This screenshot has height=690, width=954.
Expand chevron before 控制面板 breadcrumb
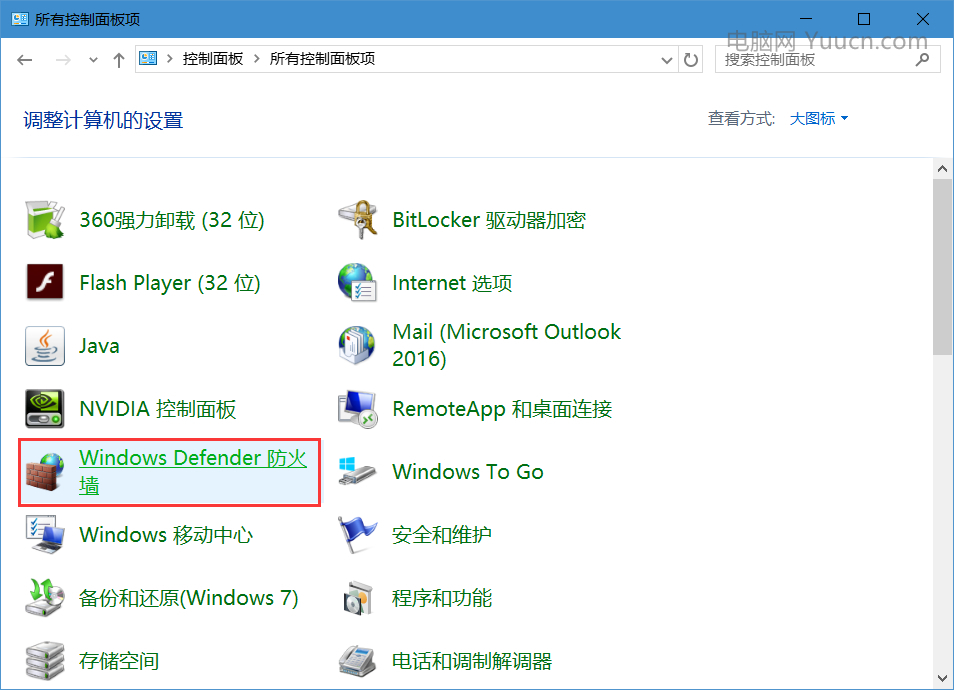coord(170,58)
